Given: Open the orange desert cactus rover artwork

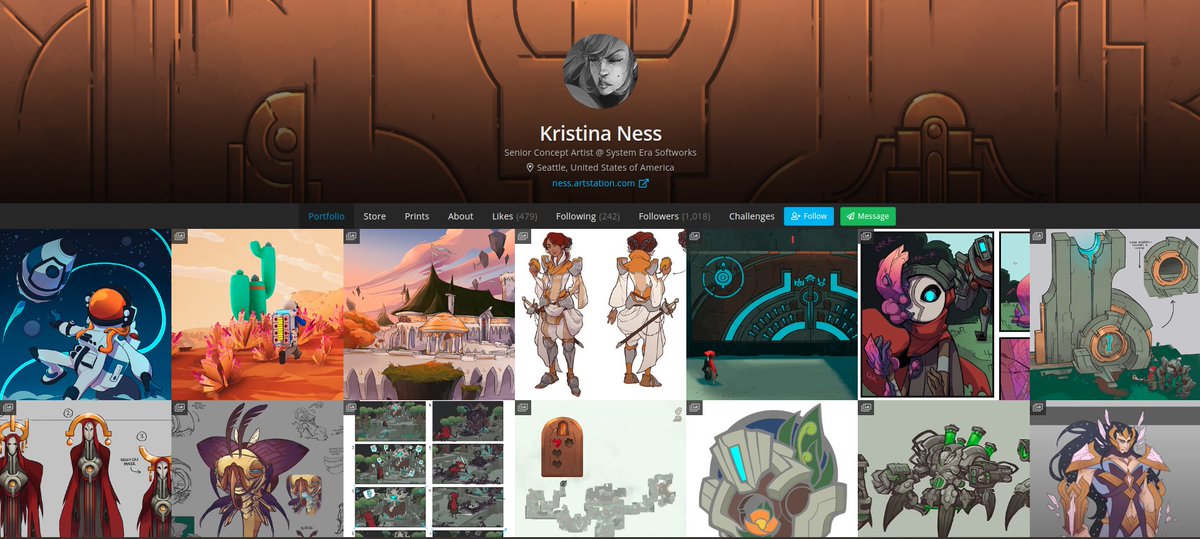Looking at the screenshot, I should 257,315.
